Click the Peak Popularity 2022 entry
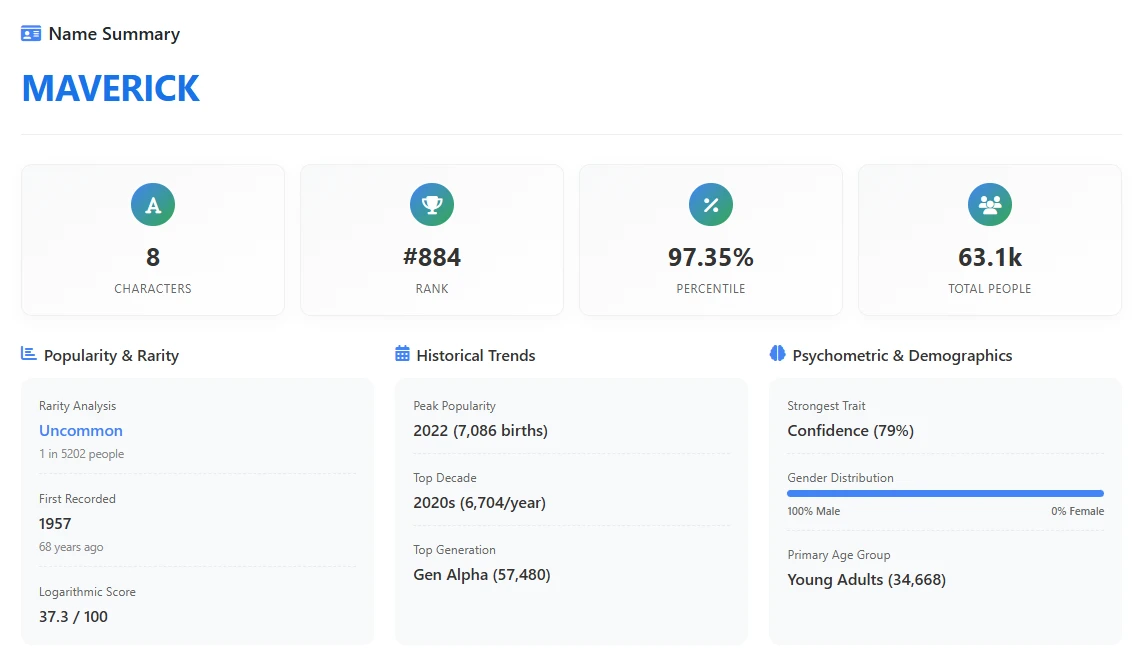Viewport: 1134px width, 657px height. (x=480, y=431)
